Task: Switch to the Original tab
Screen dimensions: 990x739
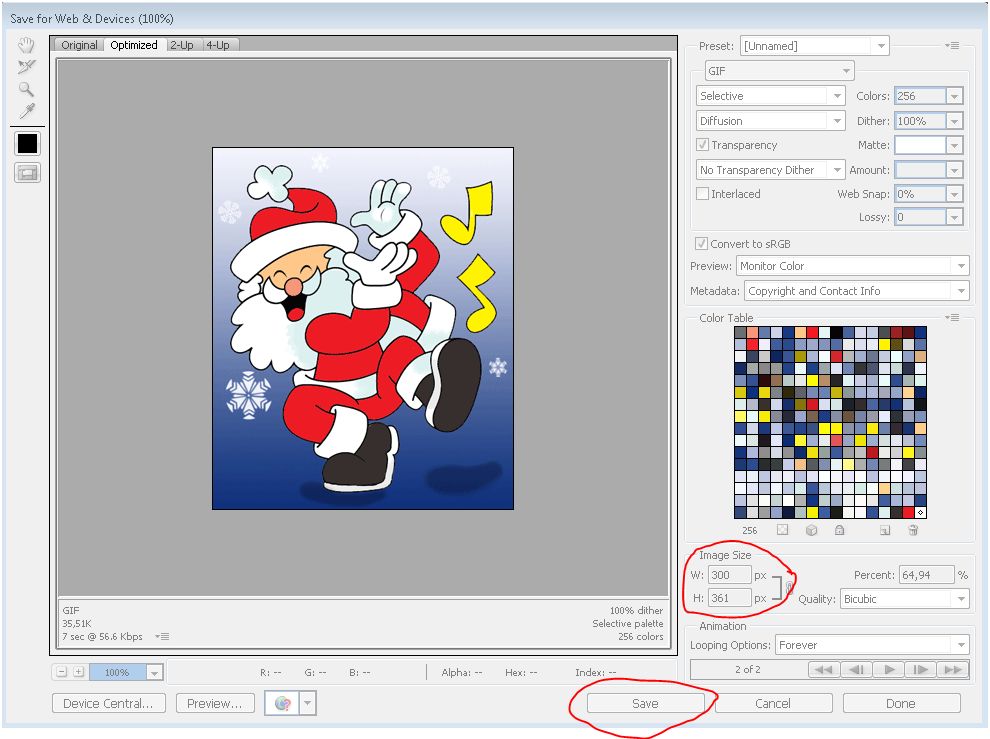Action: pos(79,45)
